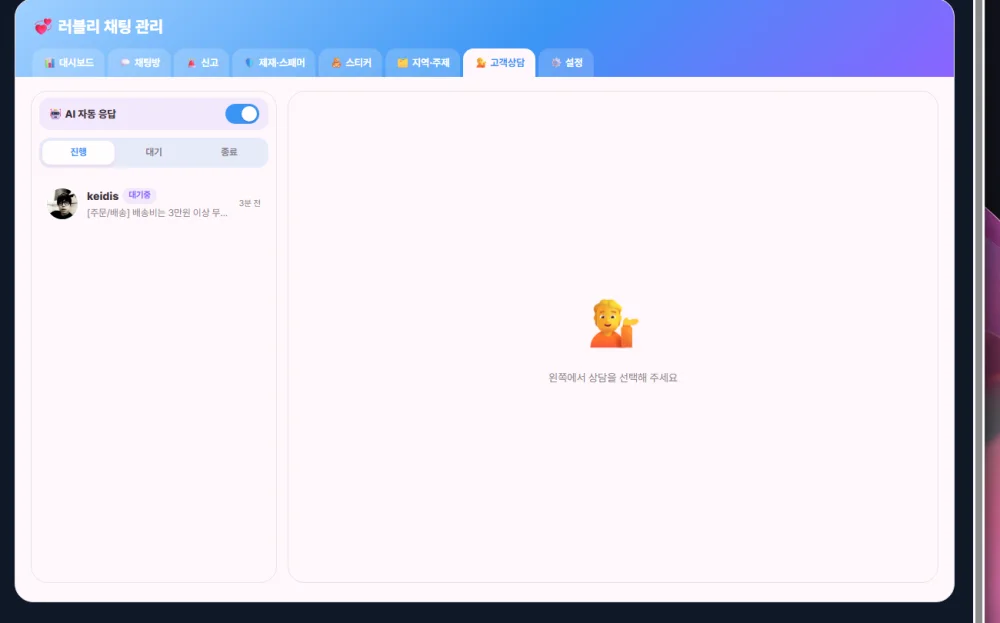Click the 러블리 채팅 관리 title
The image size is (1000, 623).
(x=110, y=27)
